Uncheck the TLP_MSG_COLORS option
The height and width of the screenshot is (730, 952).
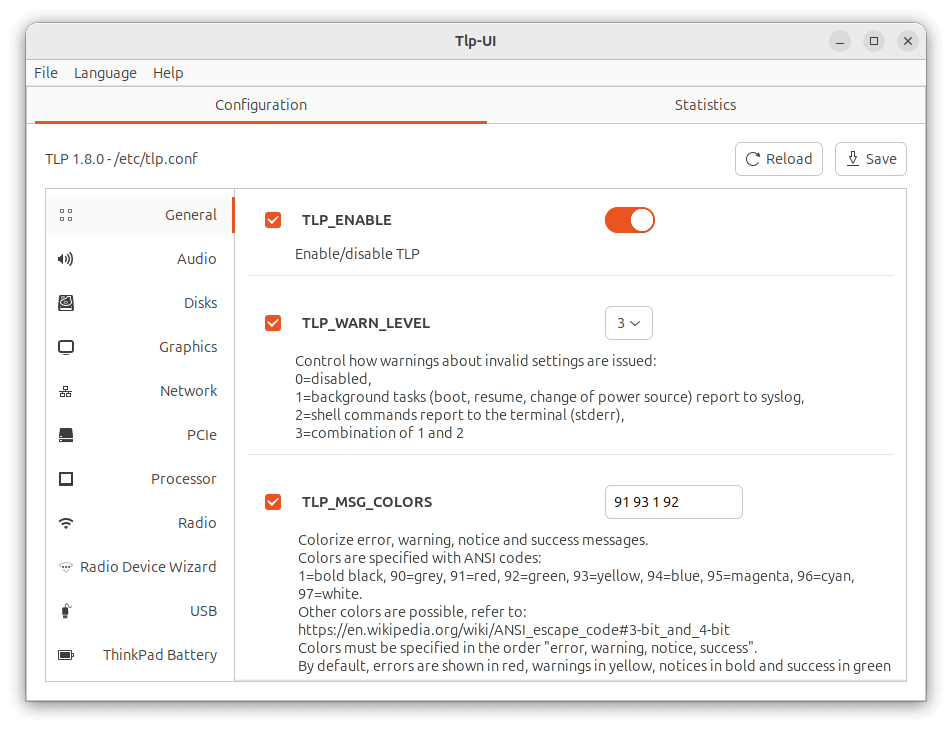coord(273,502)
